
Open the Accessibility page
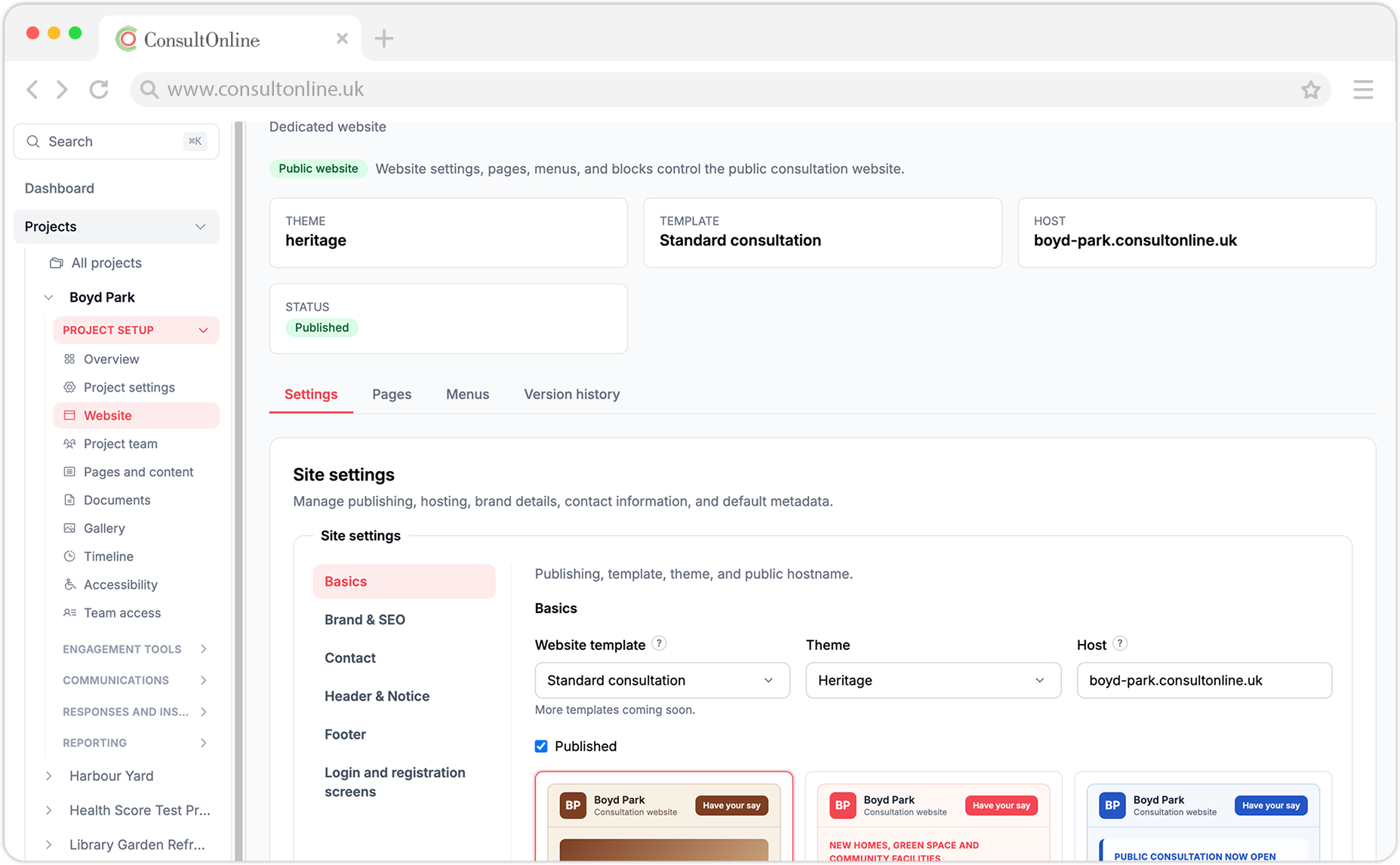point(121,584)
